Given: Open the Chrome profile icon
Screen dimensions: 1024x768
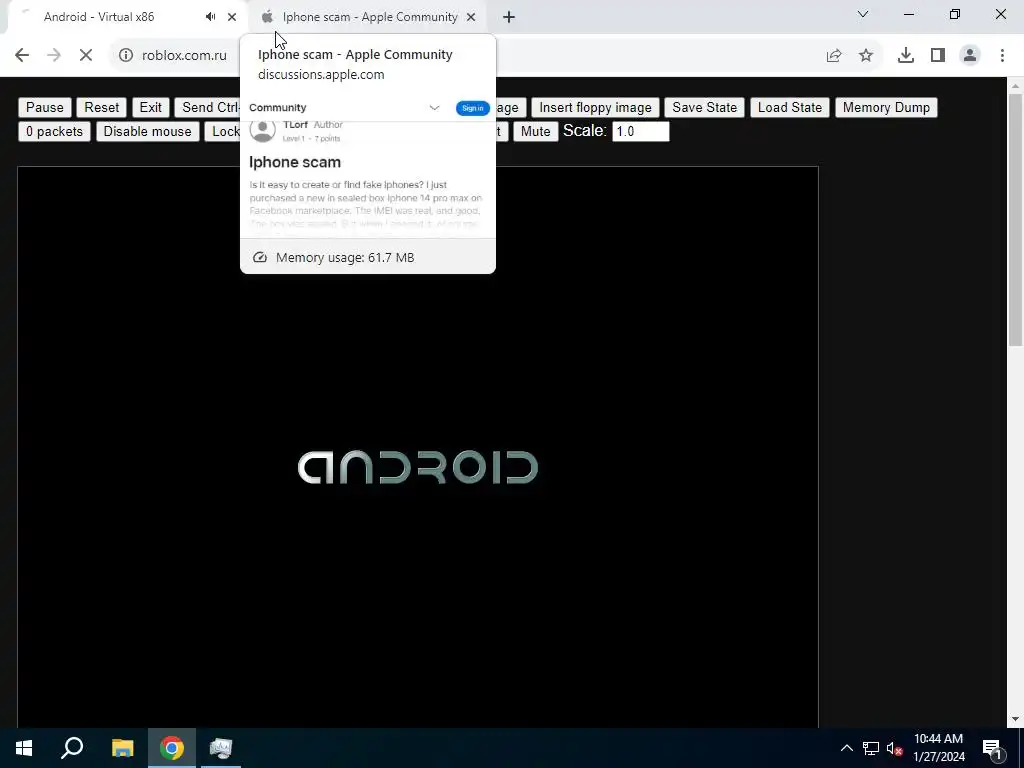Looking at the screenshot, I should (x=970, y=56).
